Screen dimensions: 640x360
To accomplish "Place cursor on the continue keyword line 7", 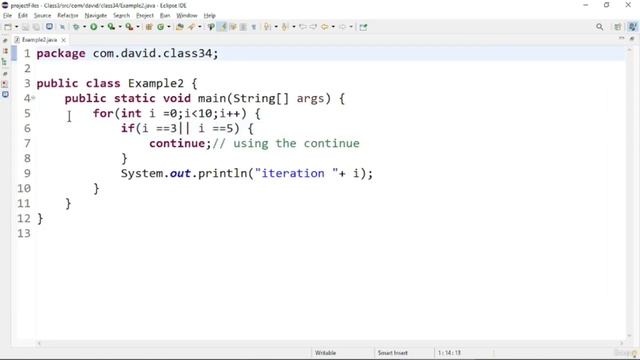I will pos(177,143).
